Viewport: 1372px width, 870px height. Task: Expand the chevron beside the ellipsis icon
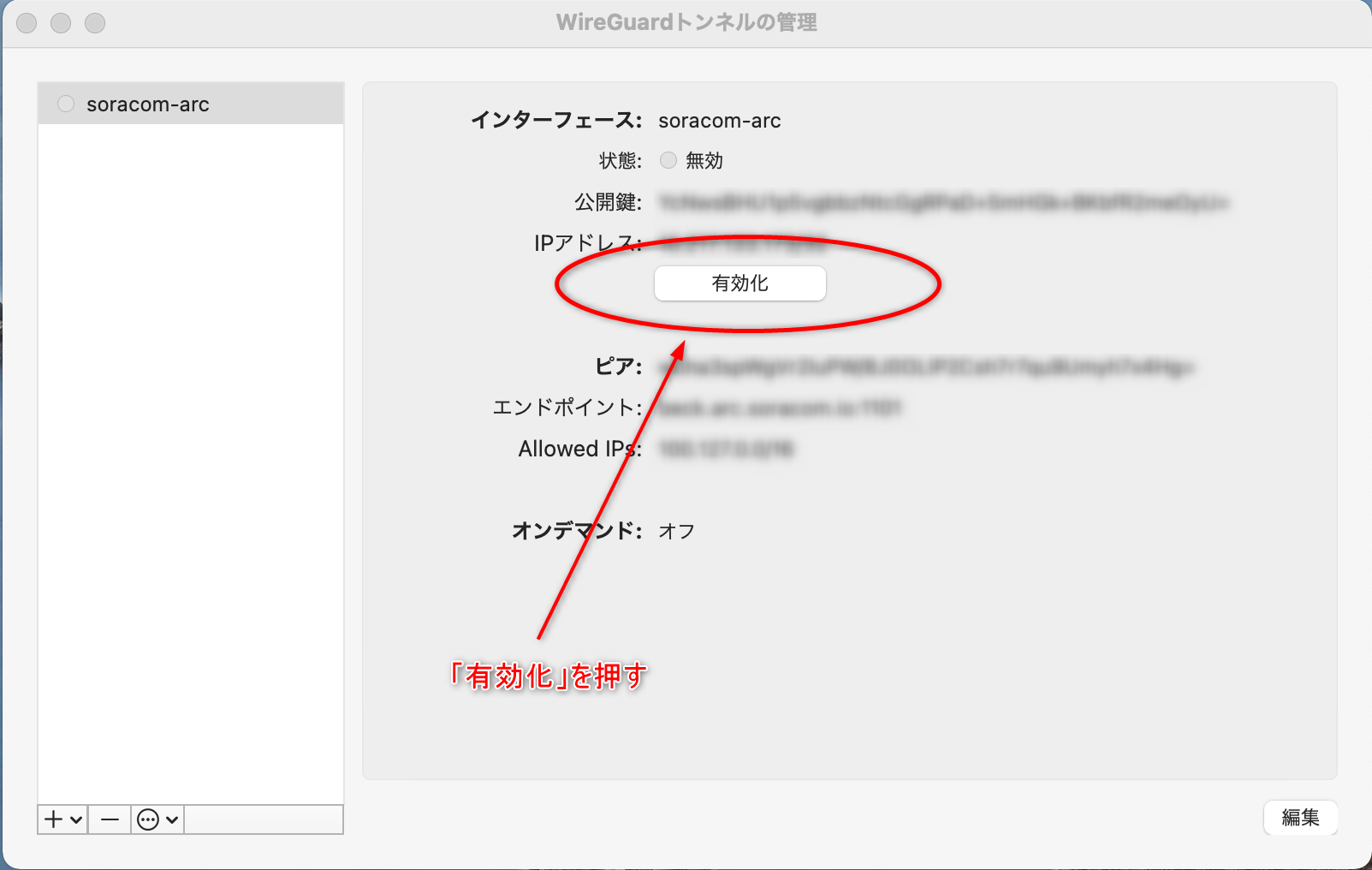point(172,819)
